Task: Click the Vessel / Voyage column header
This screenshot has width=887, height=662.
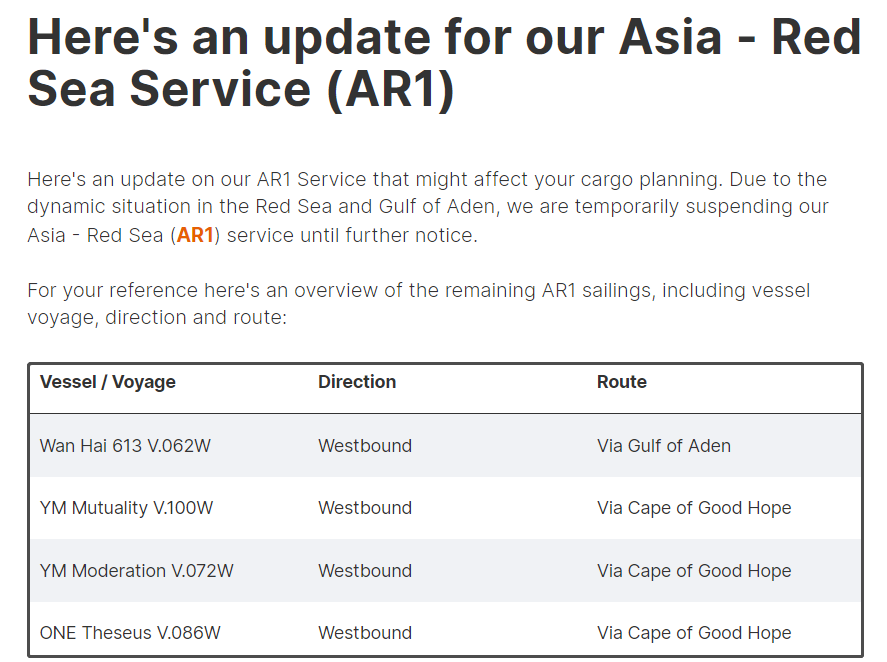Action: 107,382
